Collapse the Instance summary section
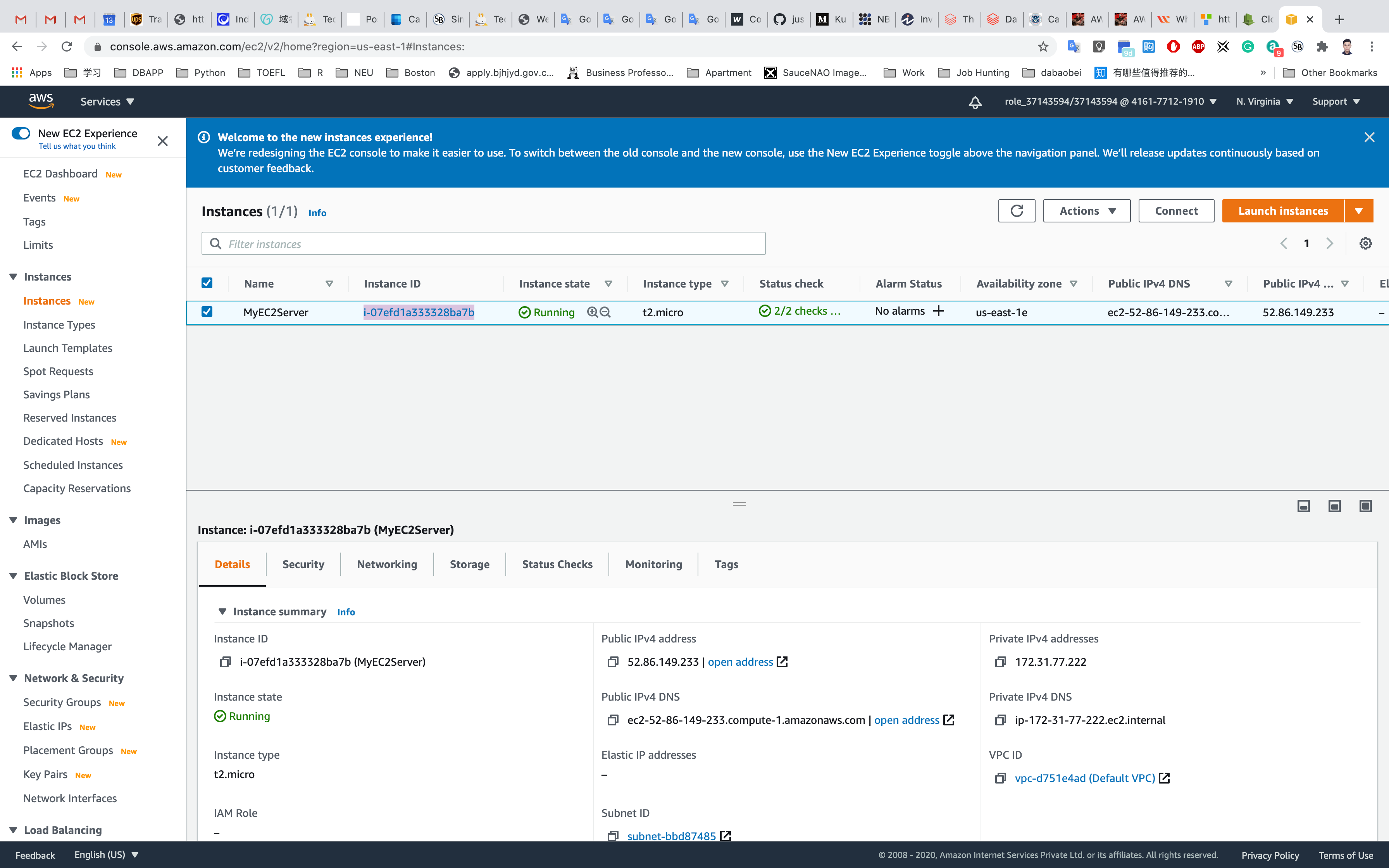Screen dimensions: 1389x868 coord(222,611)
